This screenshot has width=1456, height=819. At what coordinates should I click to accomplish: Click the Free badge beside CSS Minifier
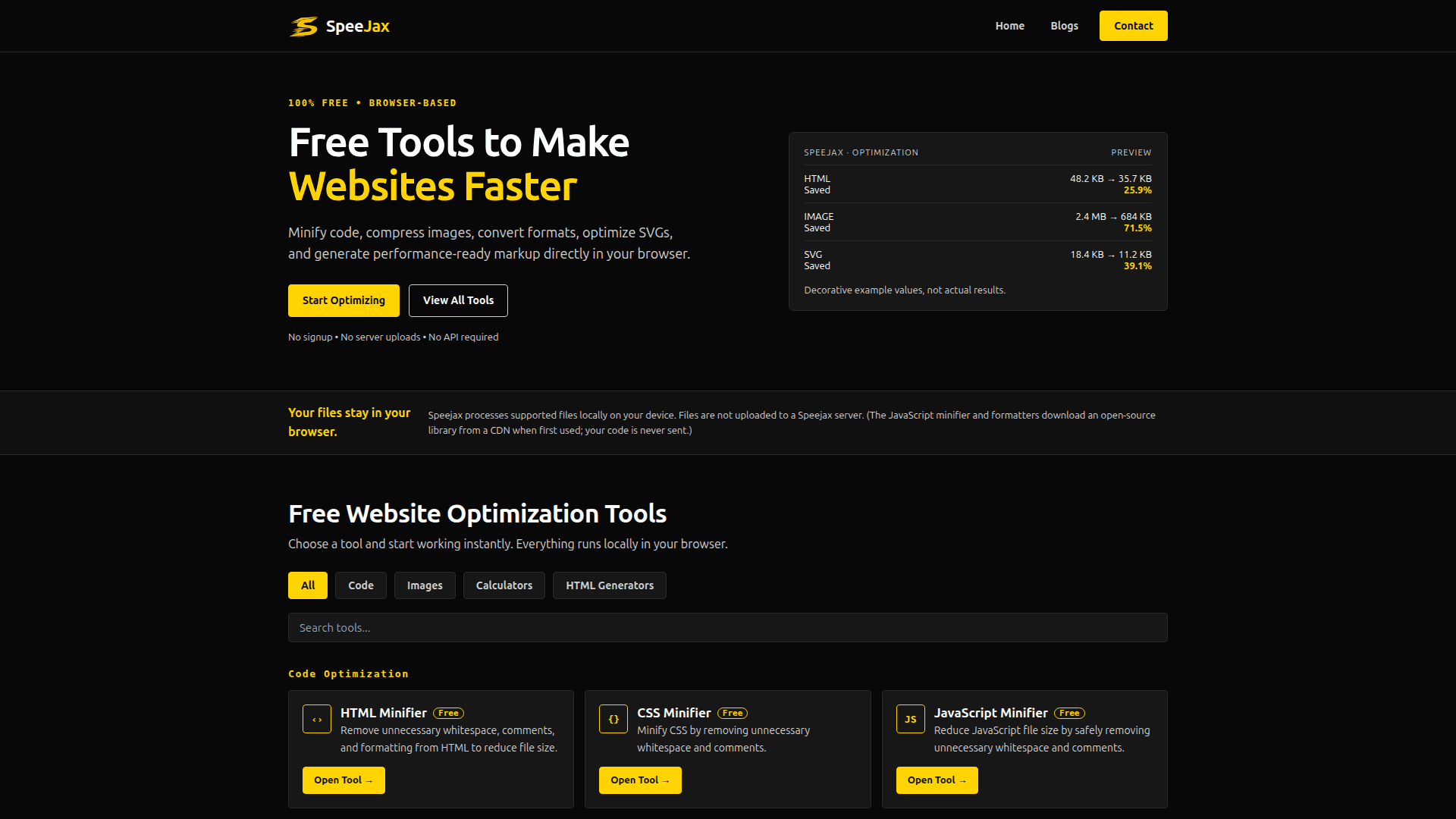[733, 713]
